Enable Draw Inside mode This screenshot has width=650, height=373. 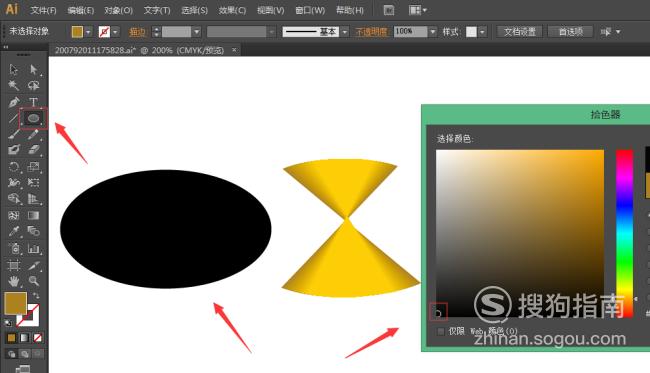(x=37, y=354)
